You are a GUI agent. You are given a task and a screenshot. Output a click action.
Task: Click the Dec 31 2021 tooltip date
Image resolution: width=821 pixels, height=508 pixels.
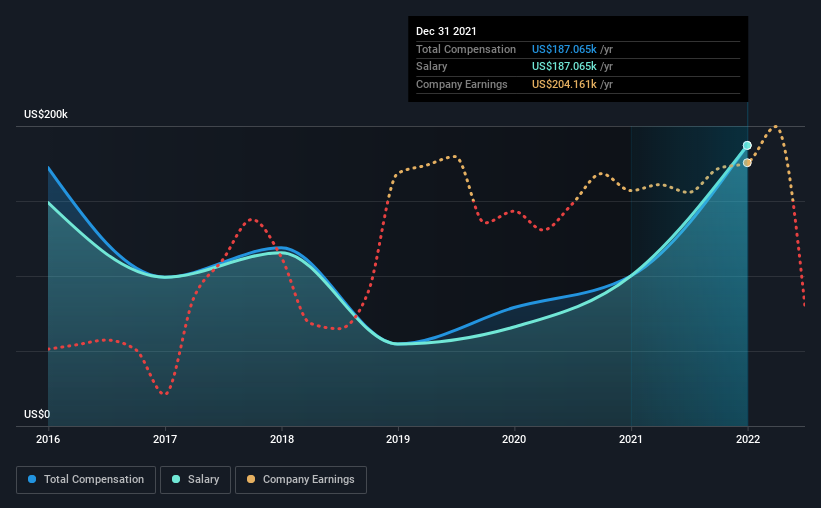[446, 31]
